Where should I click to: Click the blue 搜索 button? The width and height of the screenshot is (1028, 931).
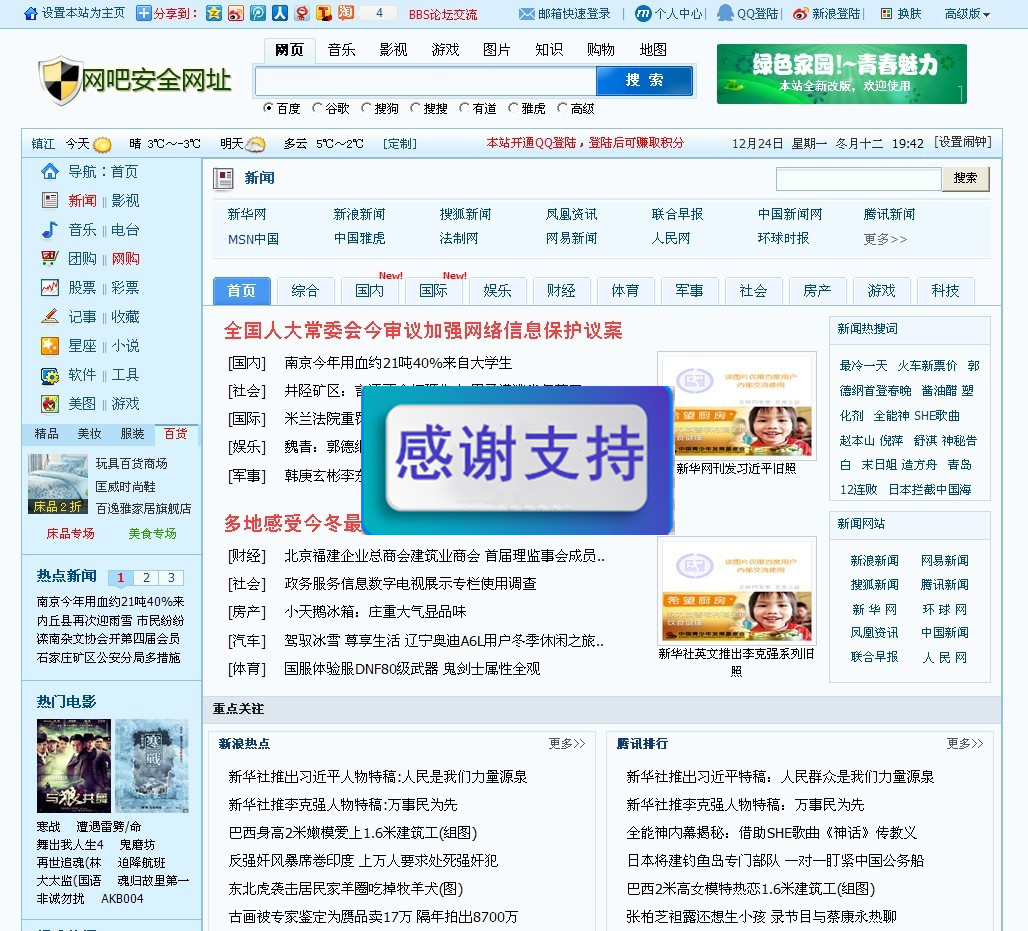click(644, 81)
